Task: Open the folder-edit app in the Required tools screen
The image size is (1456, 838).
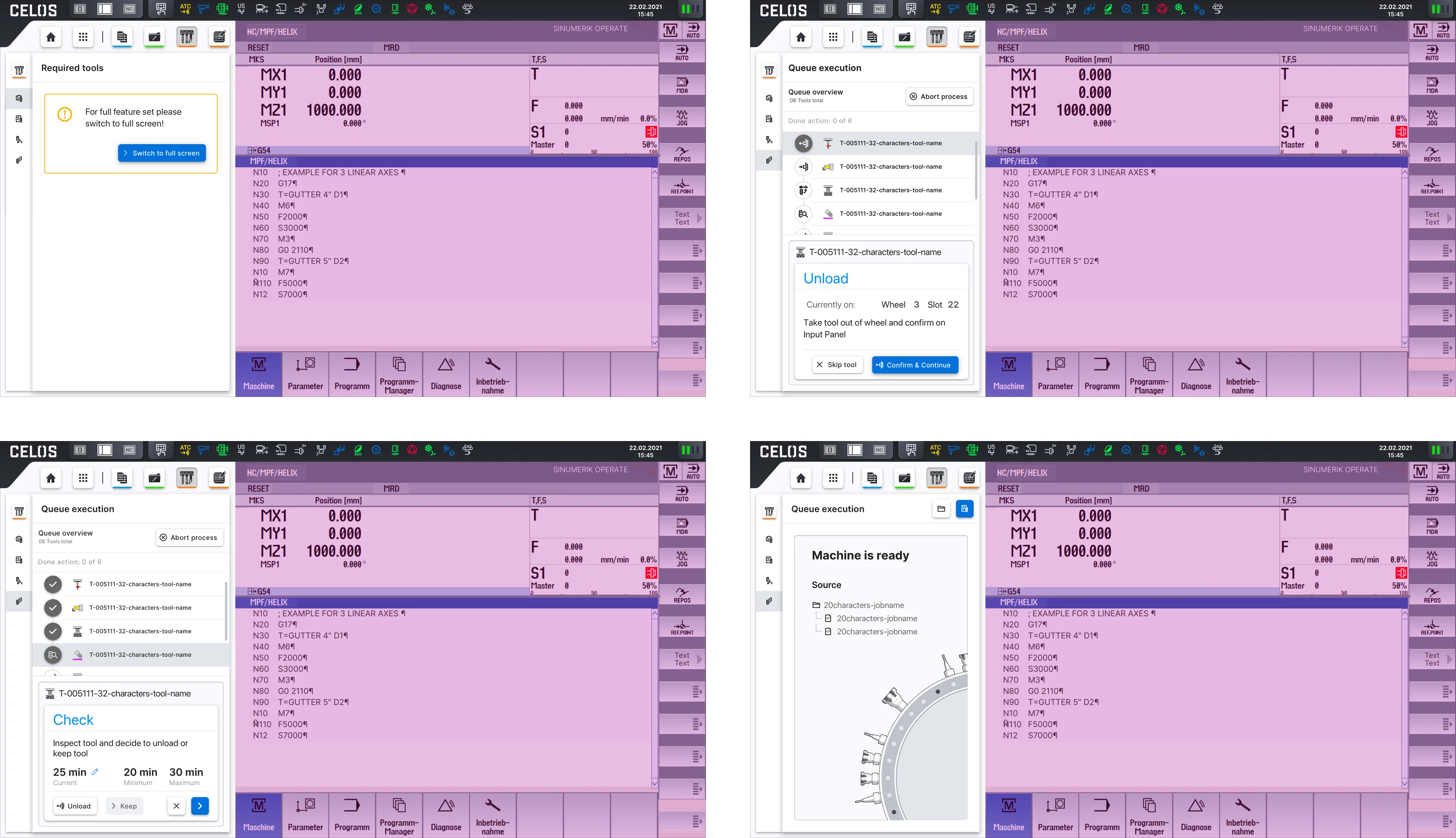Action: tap(154, 37)
